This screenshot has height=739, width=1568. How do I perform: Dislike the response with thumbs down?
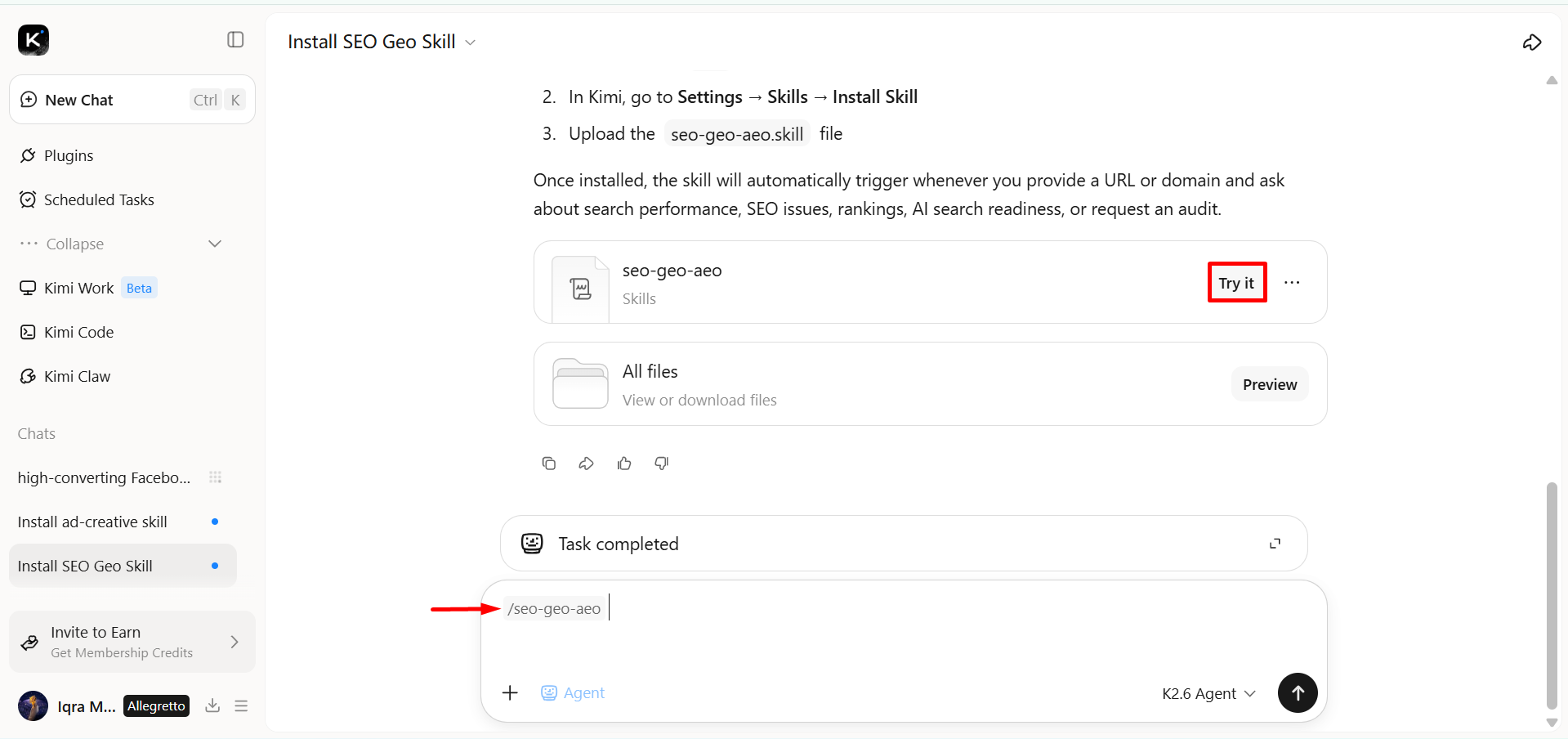click(662, 464)
